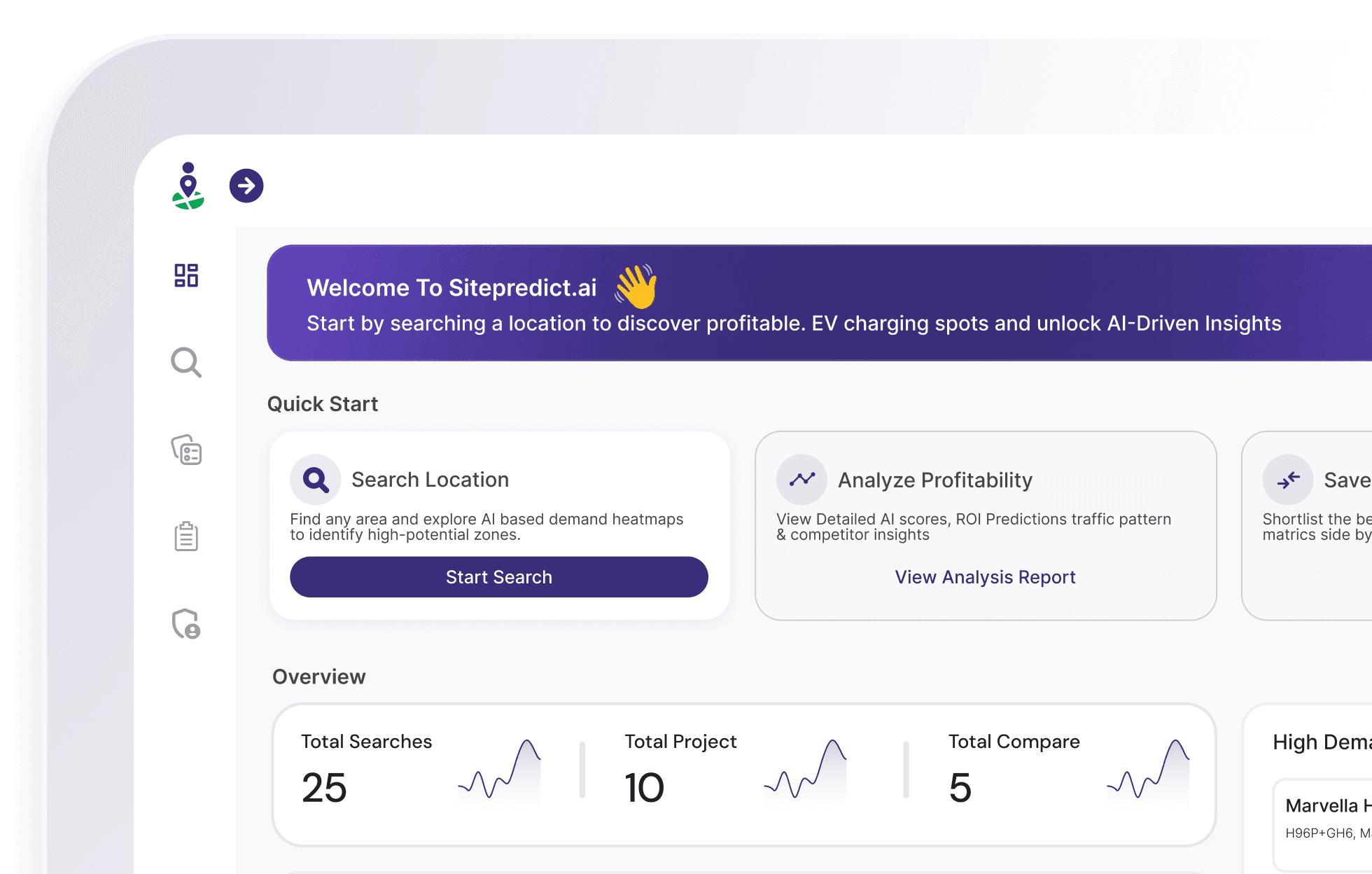
Task: Click the Total Project sparkline chart
Action: click(805, 770)
